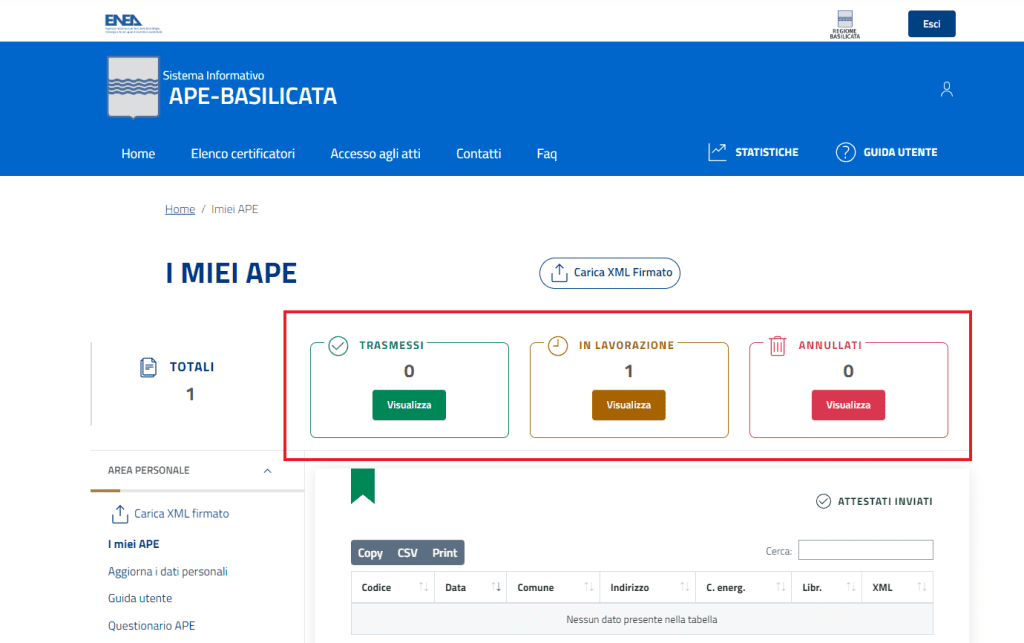Click sidebar Carica XML firmato upload icon
Screen dimensions: 1024x643
click(x=120, y=514)
